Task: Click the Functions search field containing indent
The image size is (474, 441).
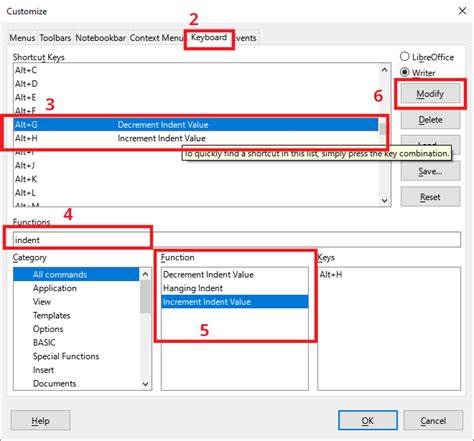Action: coord(237,240)
